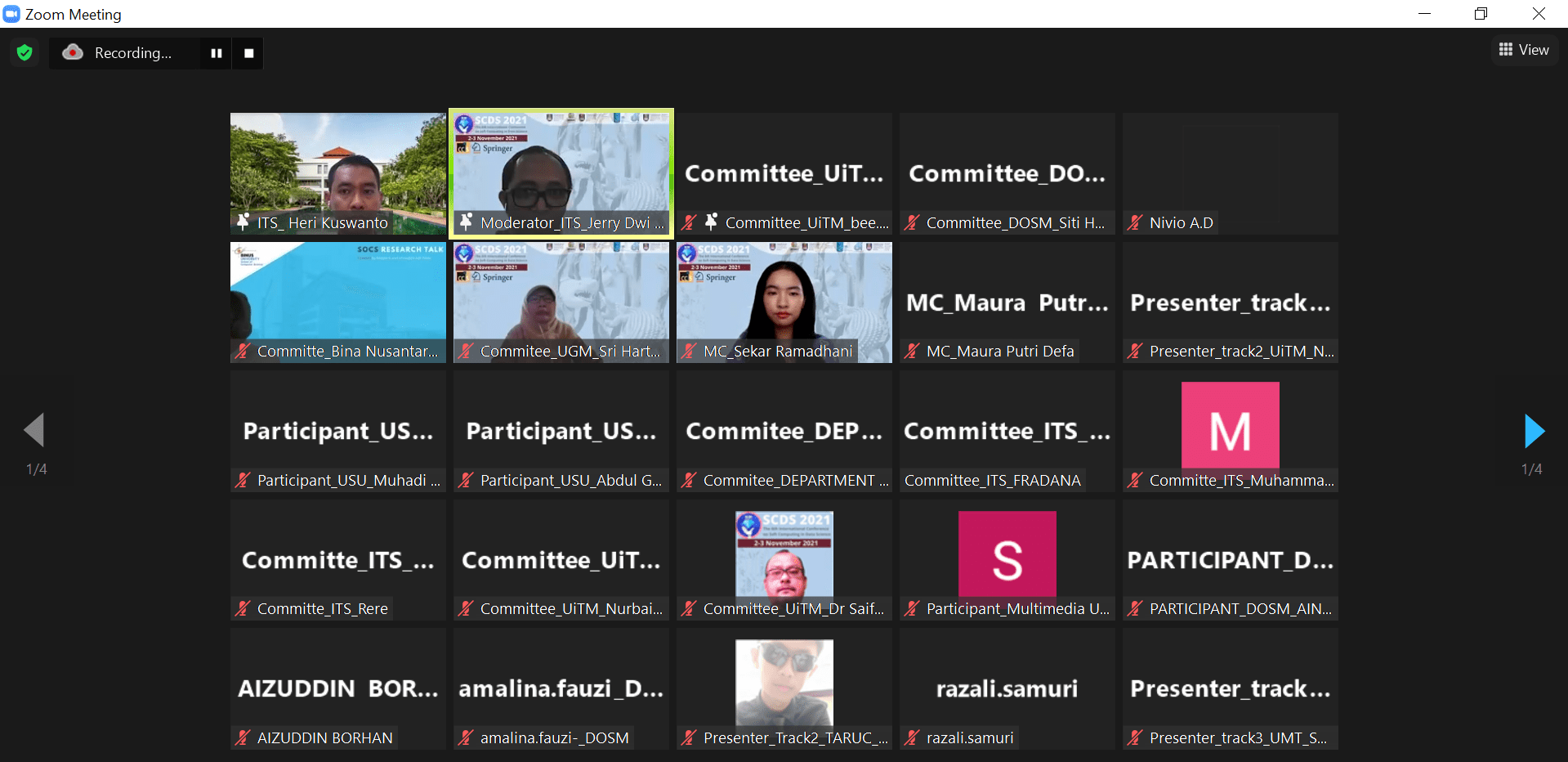Click muted mic icon on Nivio A.D
Image resolution: width=1568 pixels, height=762 pixels.
(x=1135, y=222)
